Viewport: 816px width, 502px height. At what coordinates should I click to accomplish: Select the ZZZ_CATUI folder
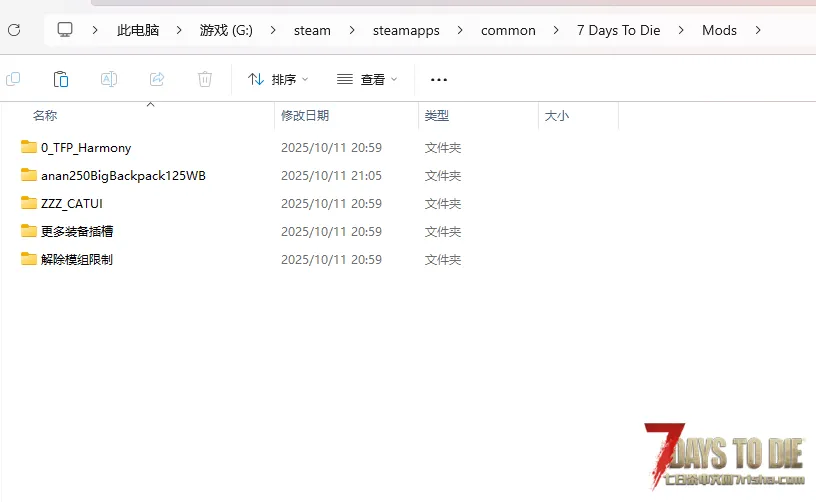(71, 203)
